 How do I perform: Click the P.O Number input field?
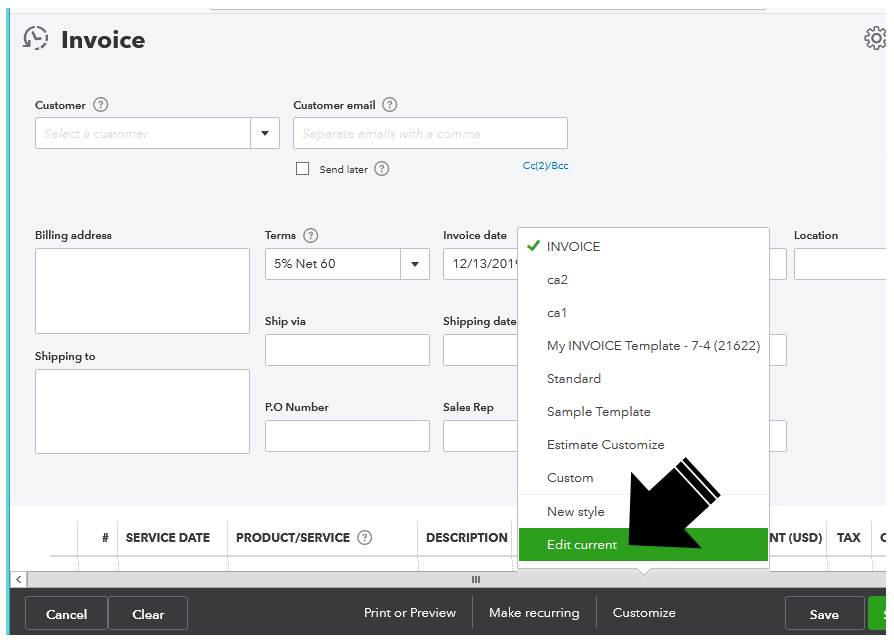(x=347, y=436)
